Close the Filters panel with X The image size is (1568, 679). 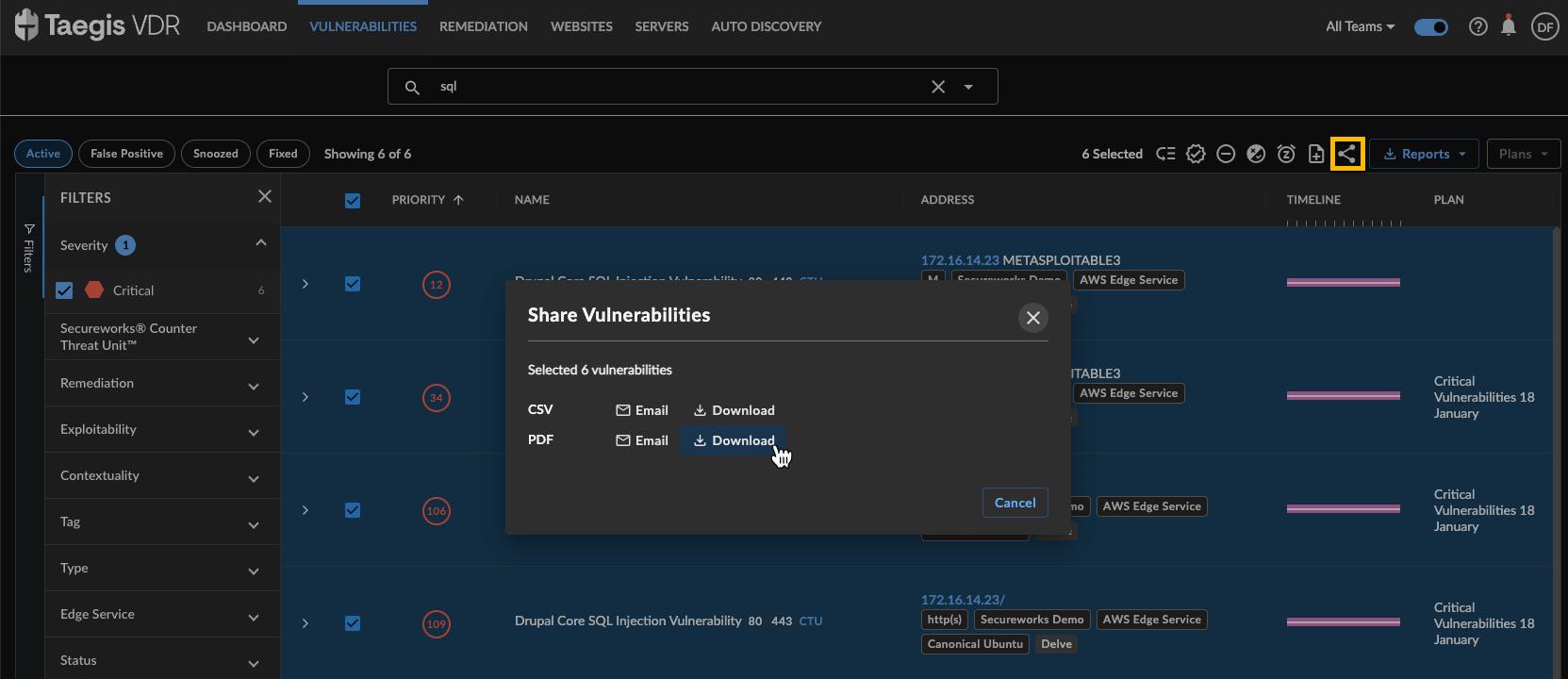coord(265,196)
